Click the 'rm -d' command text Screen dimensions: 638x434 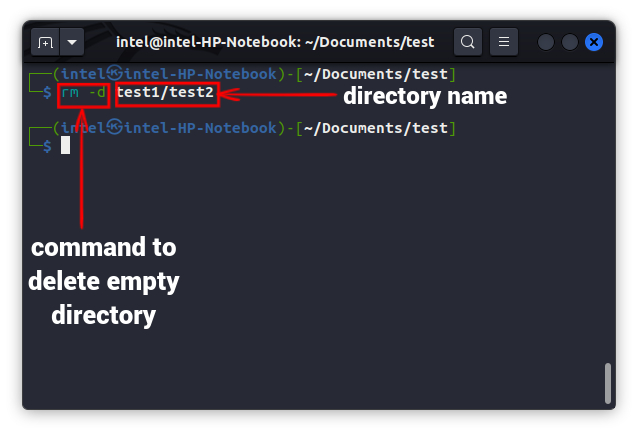coord(83,93)
